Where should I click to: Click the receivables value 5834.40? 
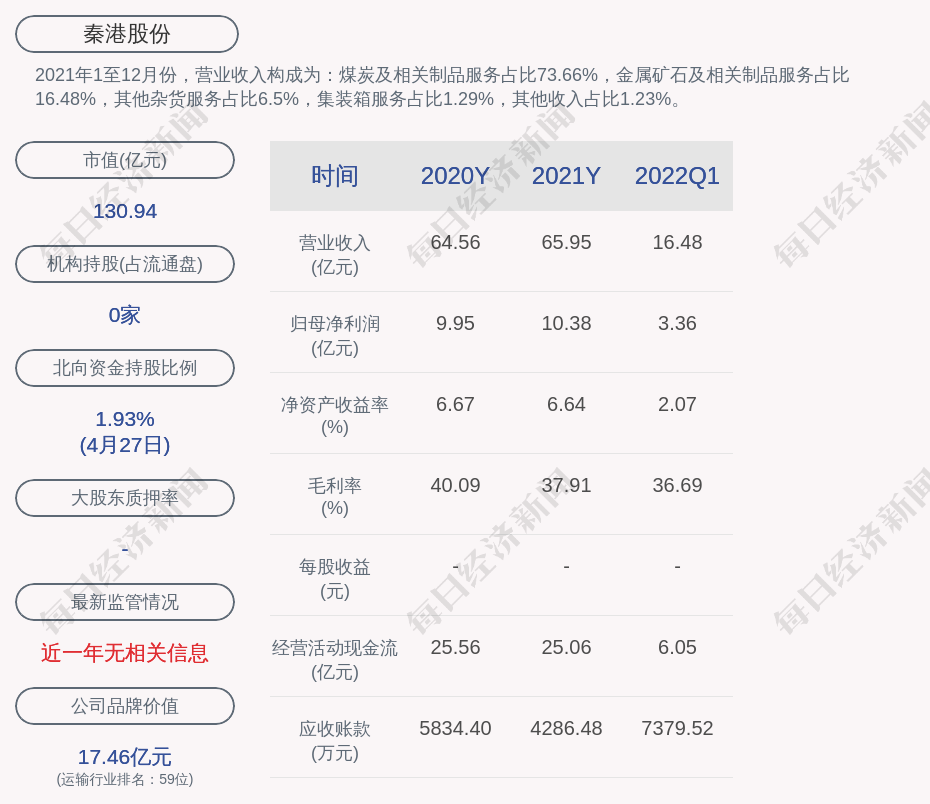click(455, 729)
